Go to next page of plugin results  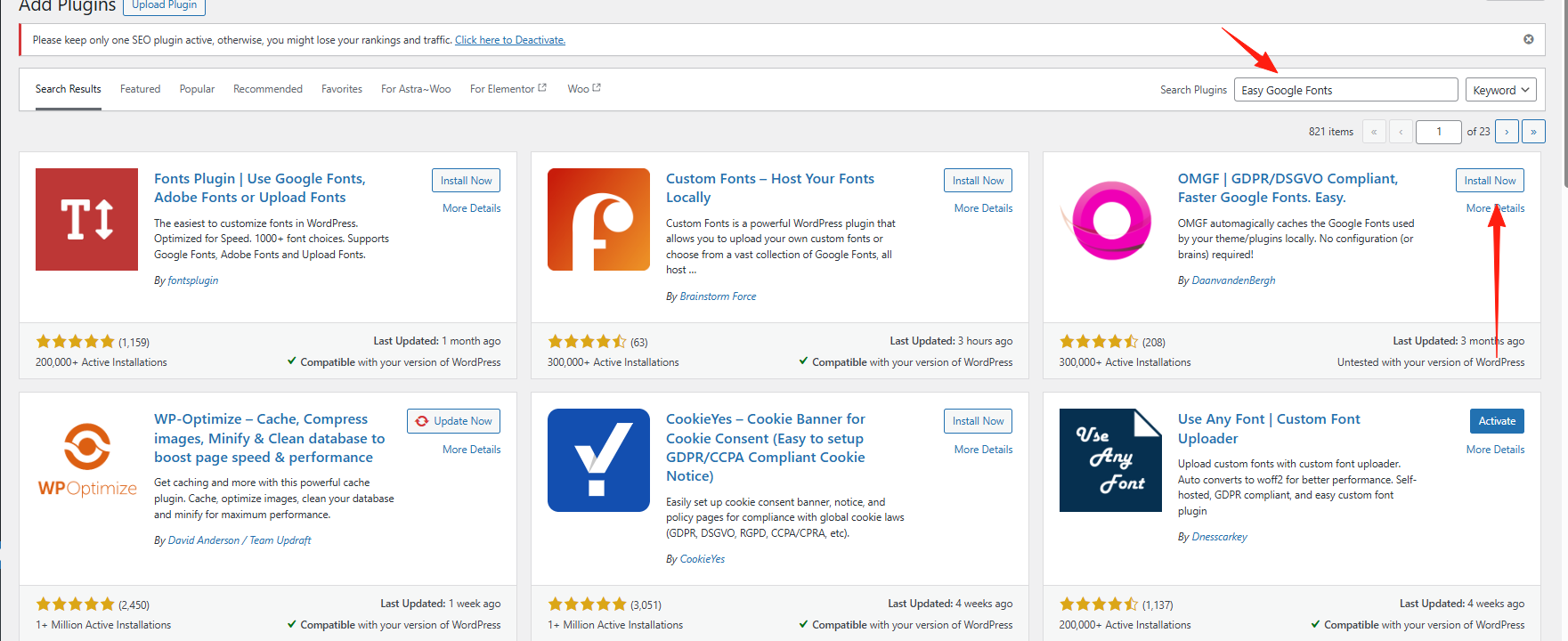(x=1507, y=132)
